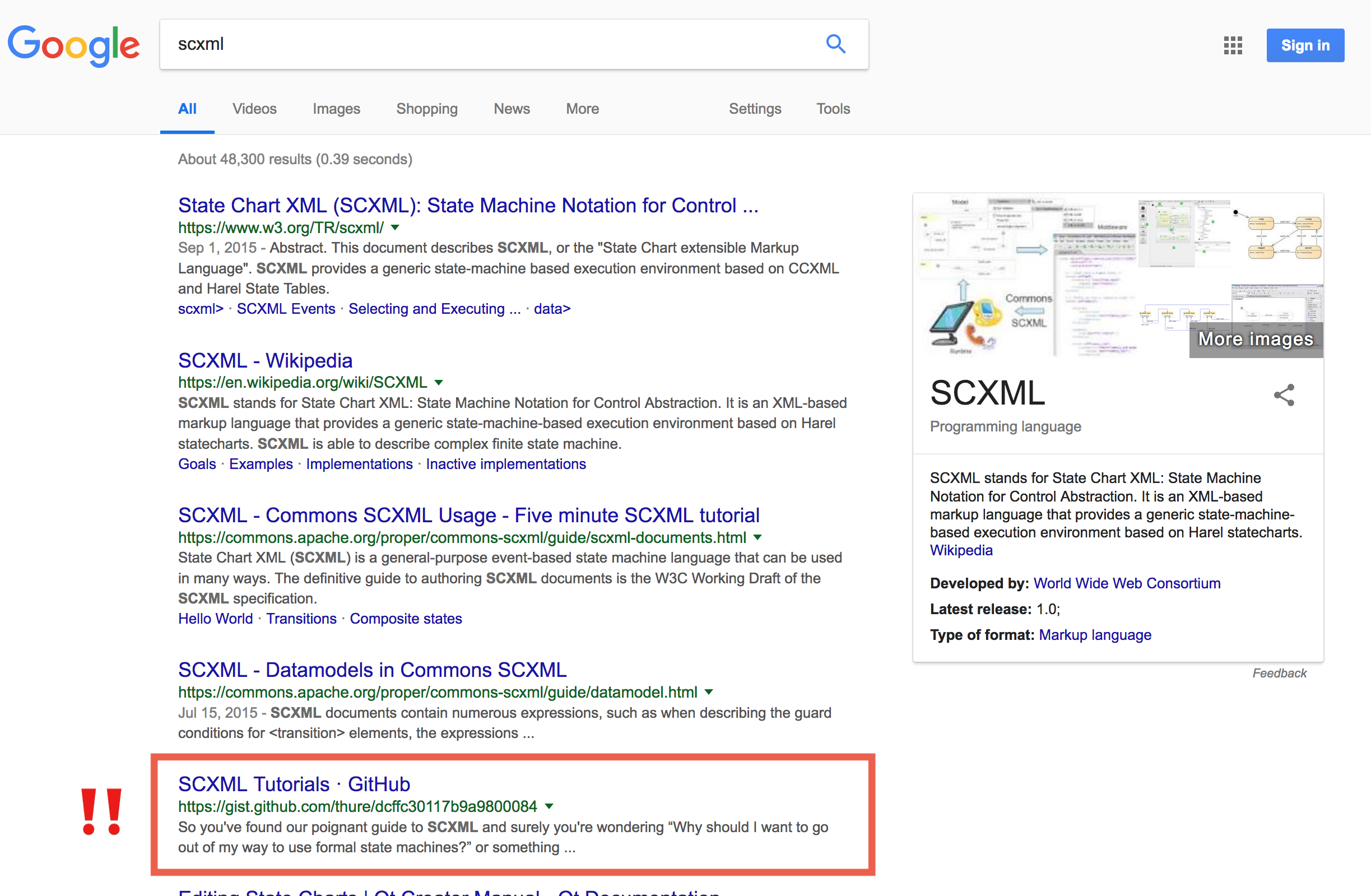Switch to the News tab

512,109
